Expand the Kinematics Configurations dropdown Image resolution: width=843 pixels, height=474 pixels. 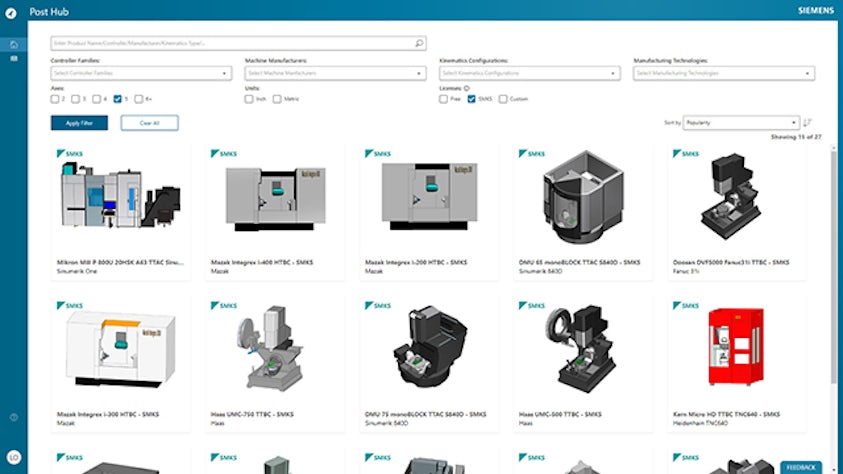(x=530, y=73)
